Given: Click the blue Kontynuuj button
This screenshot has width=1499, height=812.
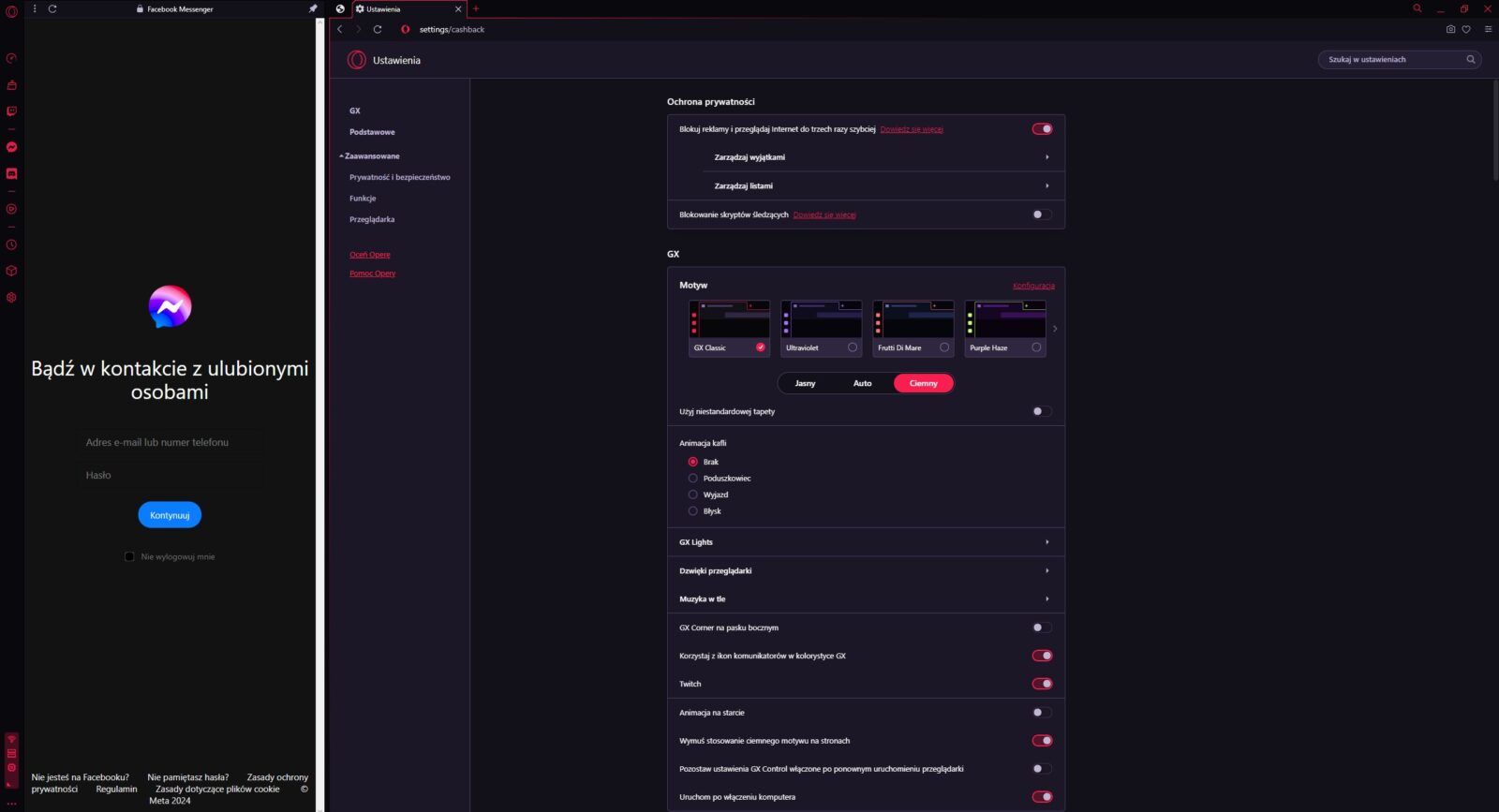Looking at the screenshot, I should 170,515.
